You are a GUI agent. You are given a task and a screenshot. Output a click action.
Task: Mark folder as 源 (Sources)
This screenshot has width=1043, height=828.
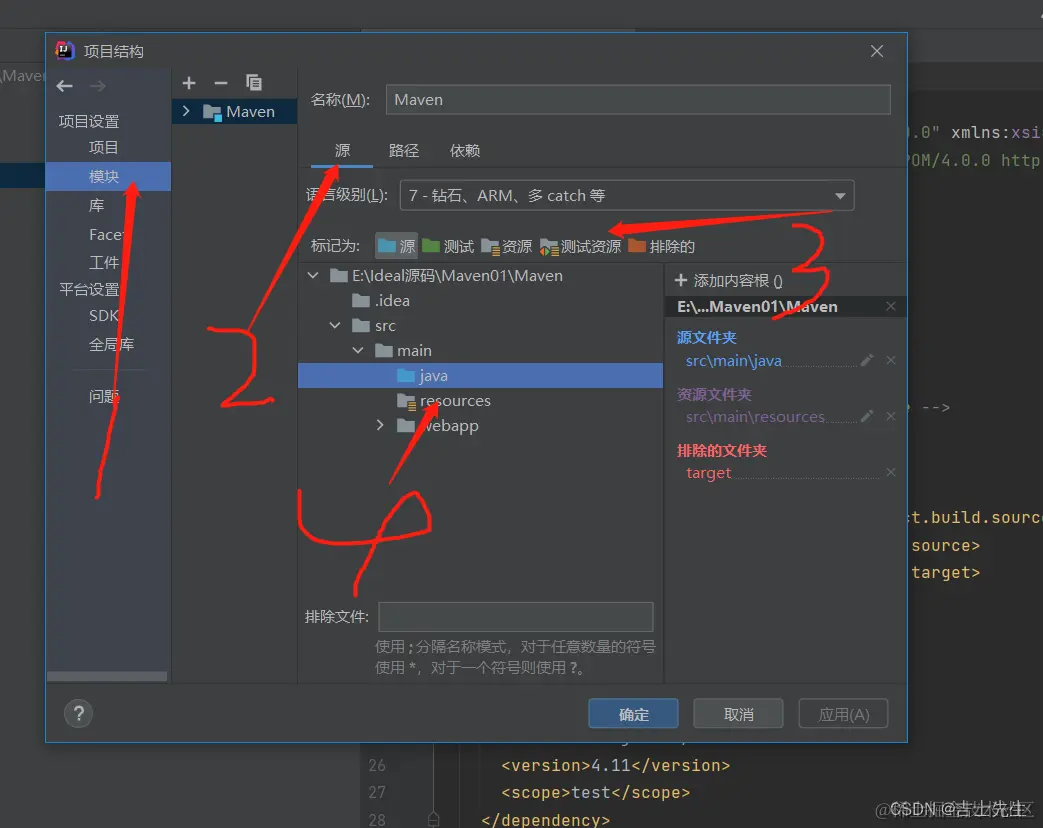396,247
